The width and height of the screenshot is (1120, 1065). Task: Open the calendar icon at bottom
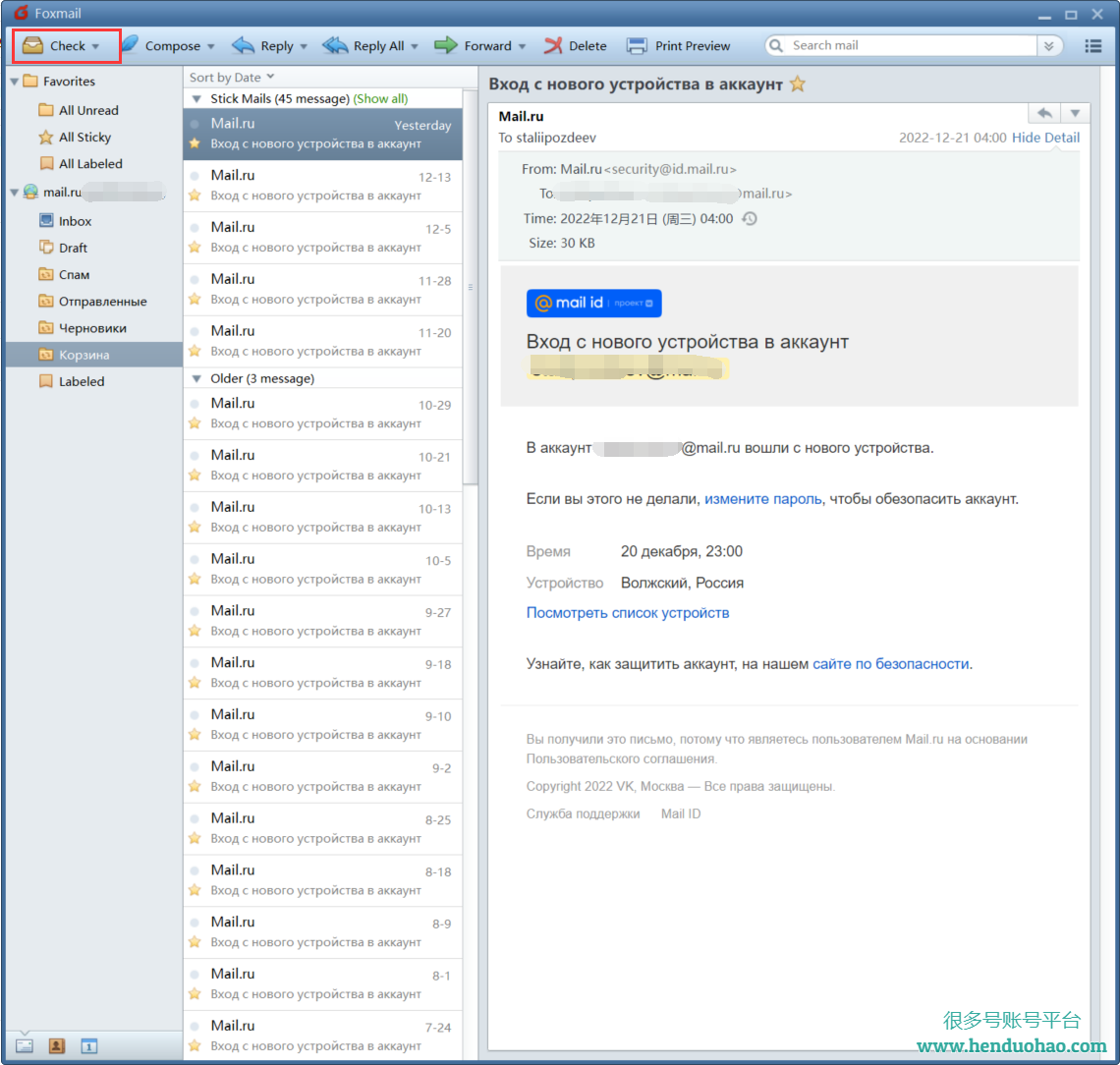88,1045
